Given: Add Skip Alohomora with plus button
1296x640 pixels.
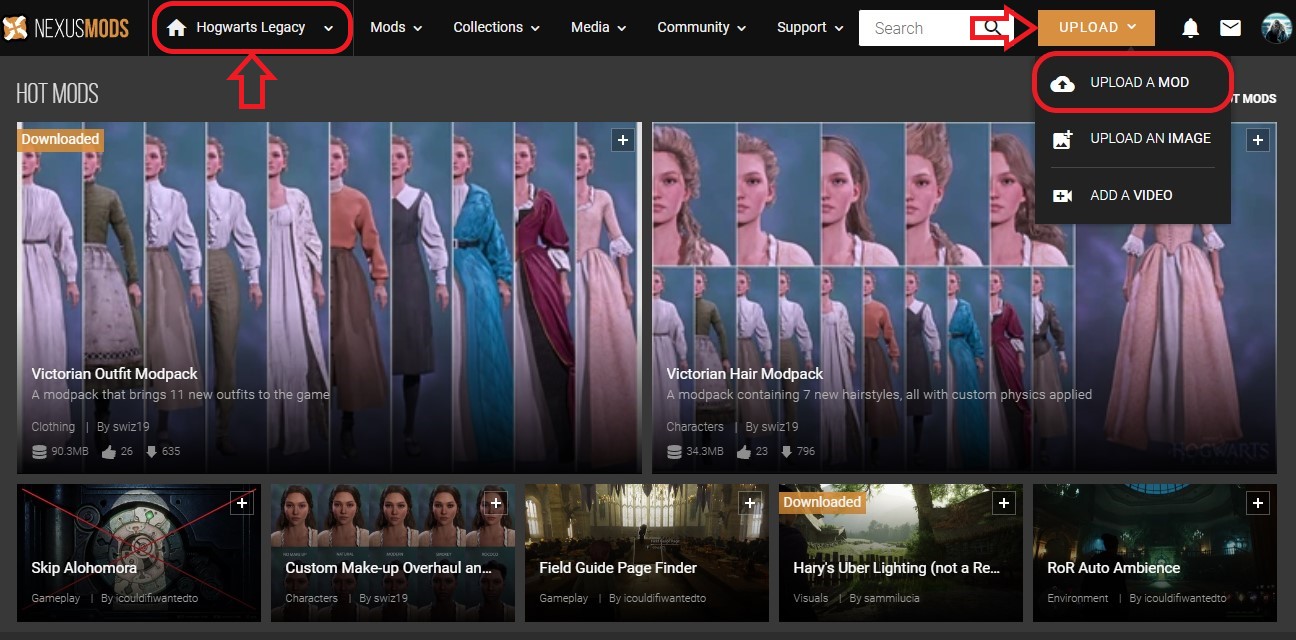Looking at the screenshot, I should (241, 503).
